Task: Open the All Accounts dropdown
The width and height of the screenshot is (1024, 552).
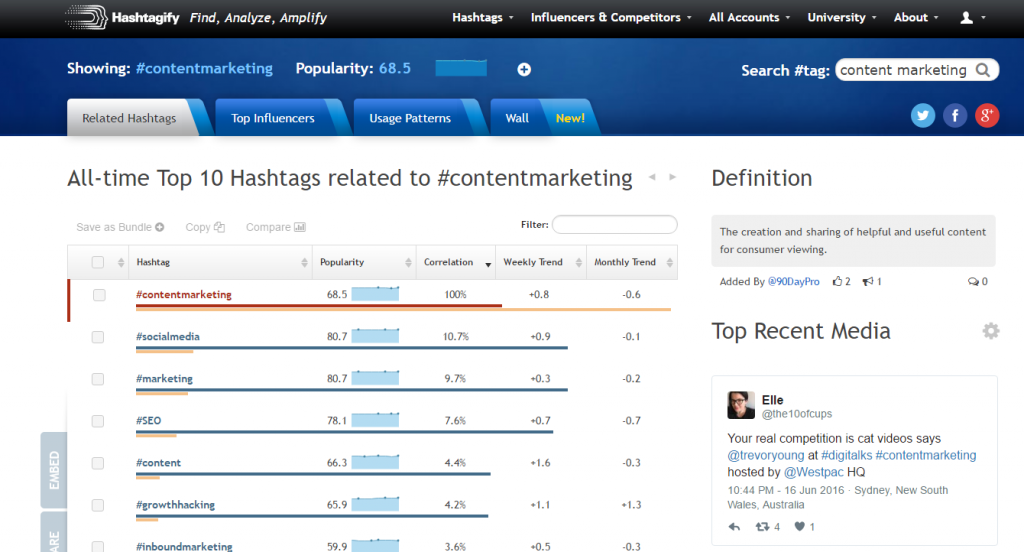Action: click(x=749, y=18)
